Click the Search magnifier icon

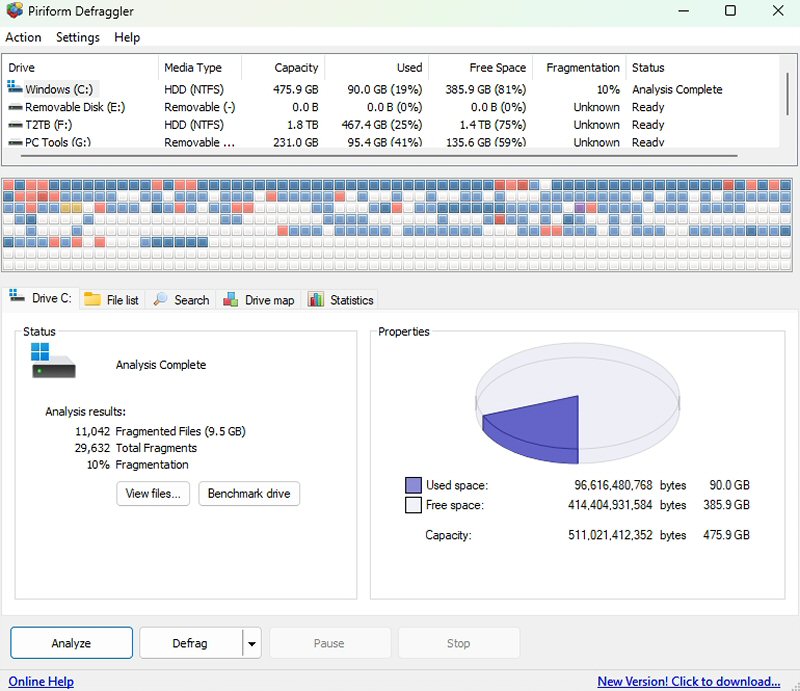click(x=161, y=299)
